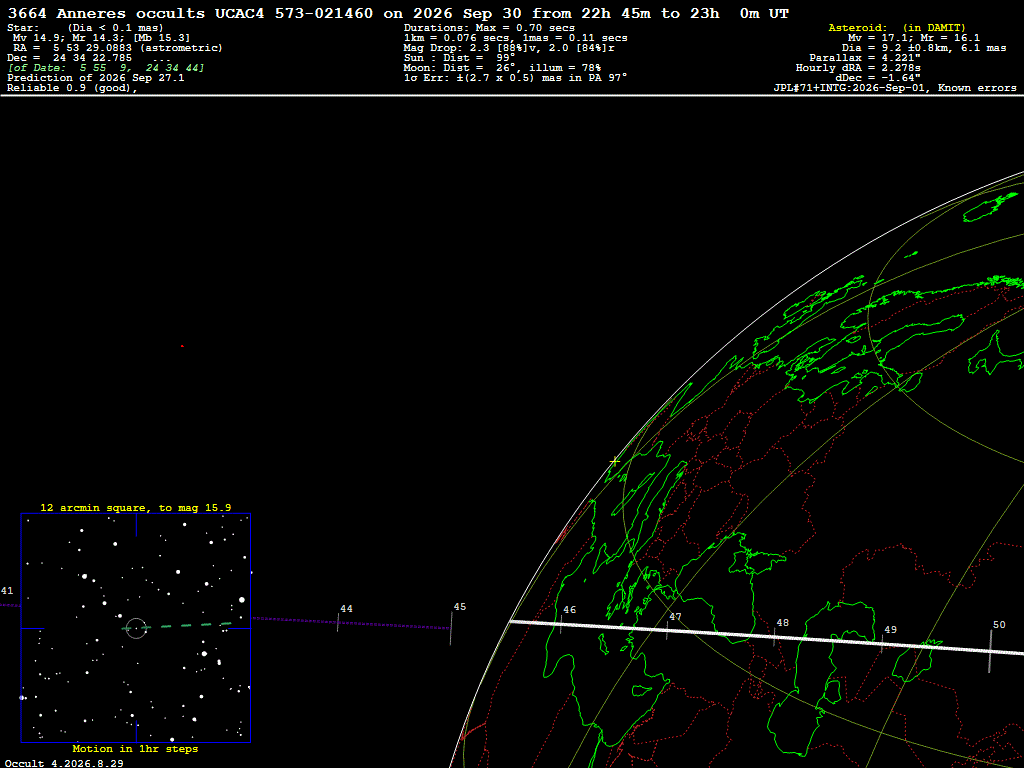The image size is (1024, 768).
Task: Click the JPL#71+INTG orbit source text
Action: 895,88
